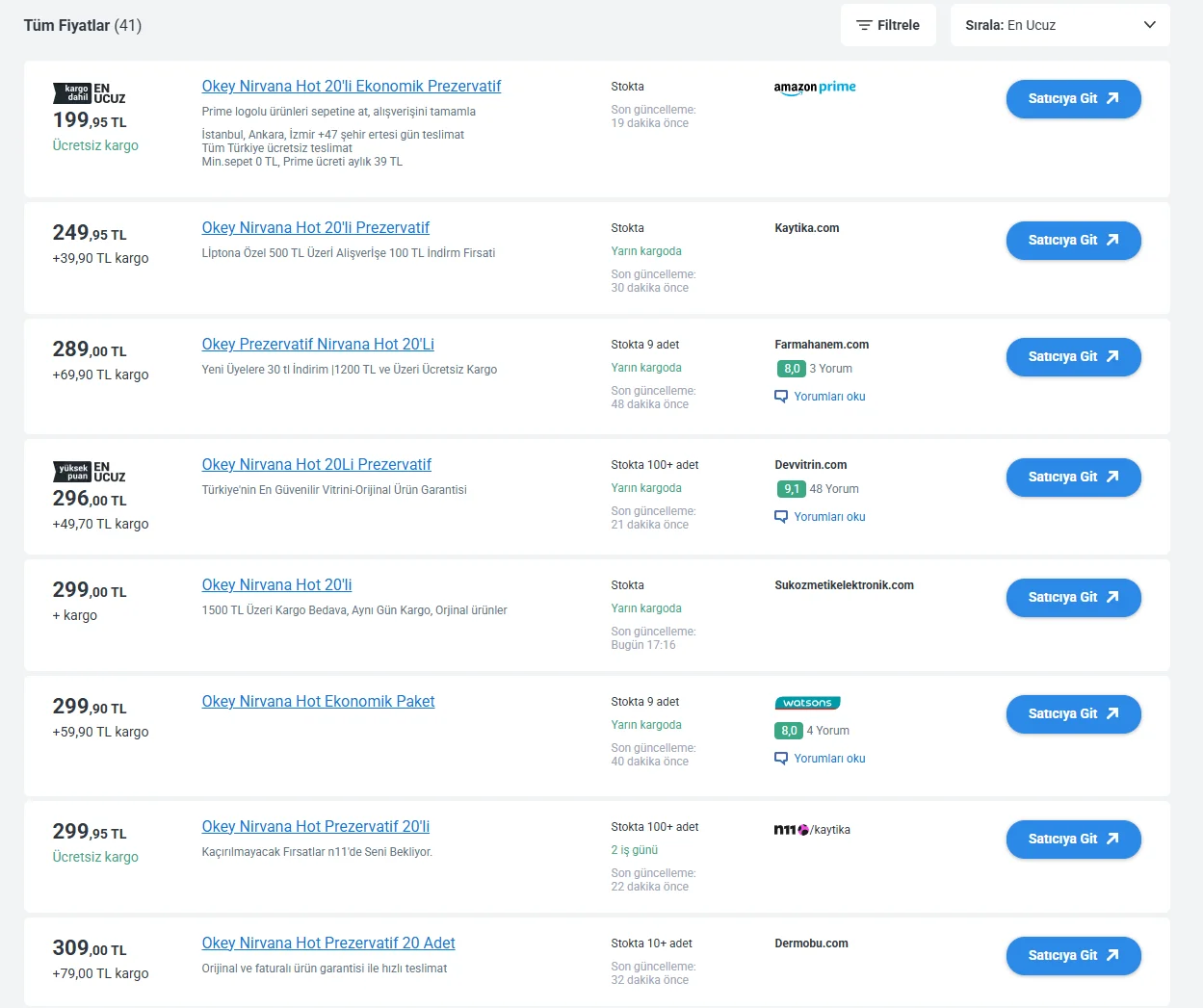1203x1008 pixels.
Task: Expand the Sırala: En Ucuz dropdown
Action: (1059, 25)
